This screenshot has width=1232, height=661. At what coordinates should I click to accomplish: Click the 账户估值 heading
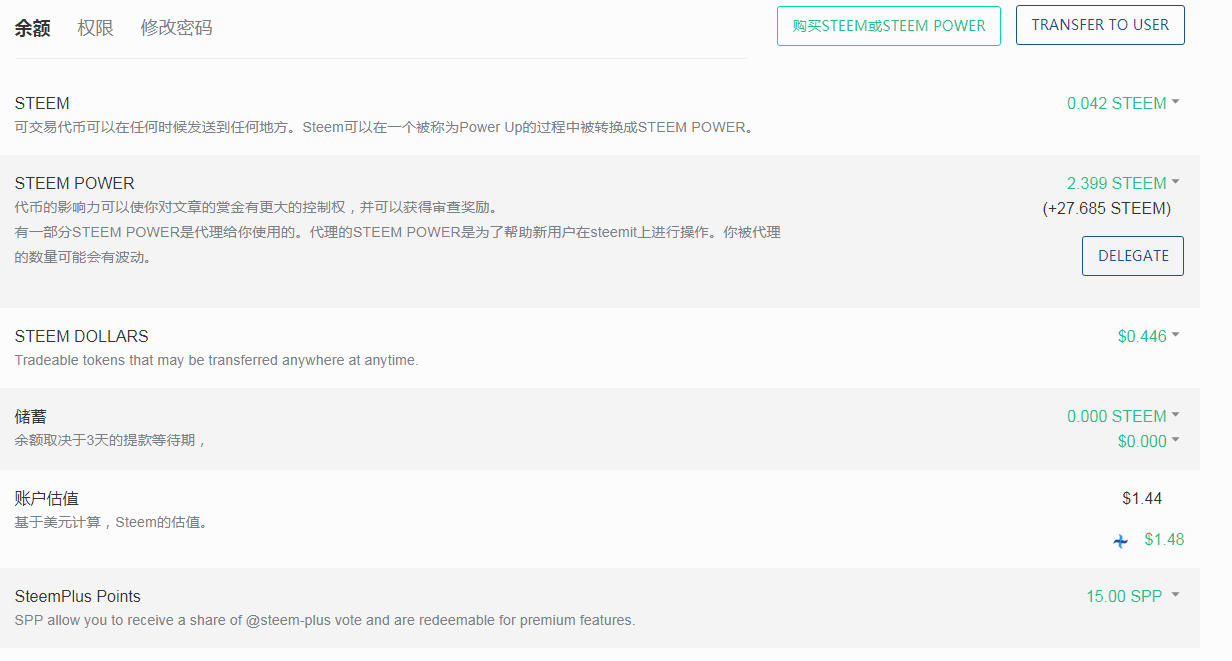tap(46, 498)
